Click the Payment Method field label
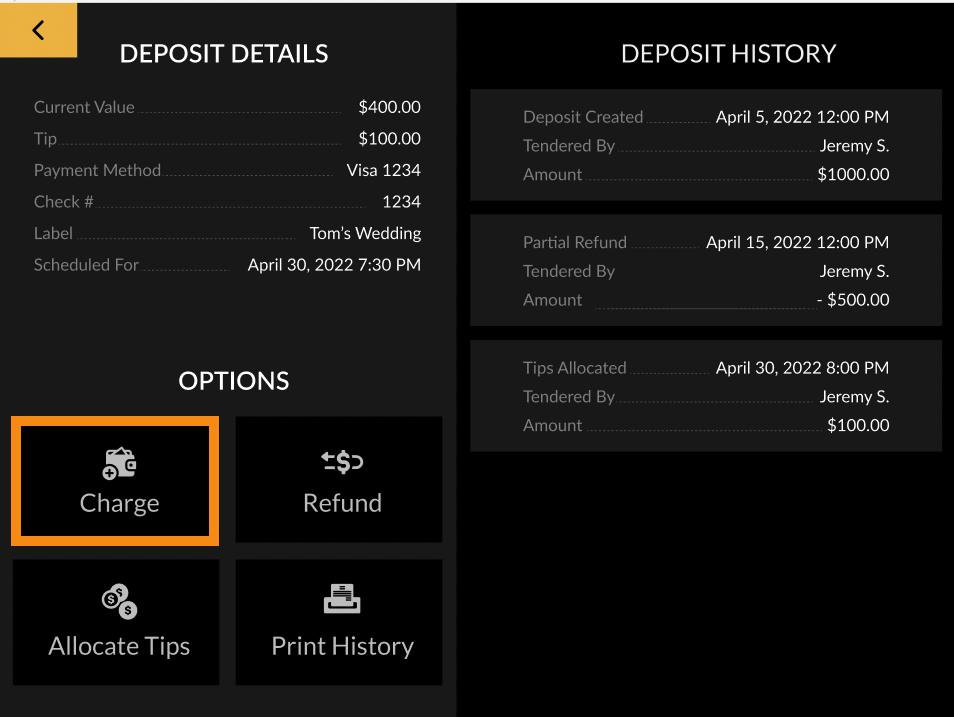Screen dimensions: 954x717 pos(97,170)
